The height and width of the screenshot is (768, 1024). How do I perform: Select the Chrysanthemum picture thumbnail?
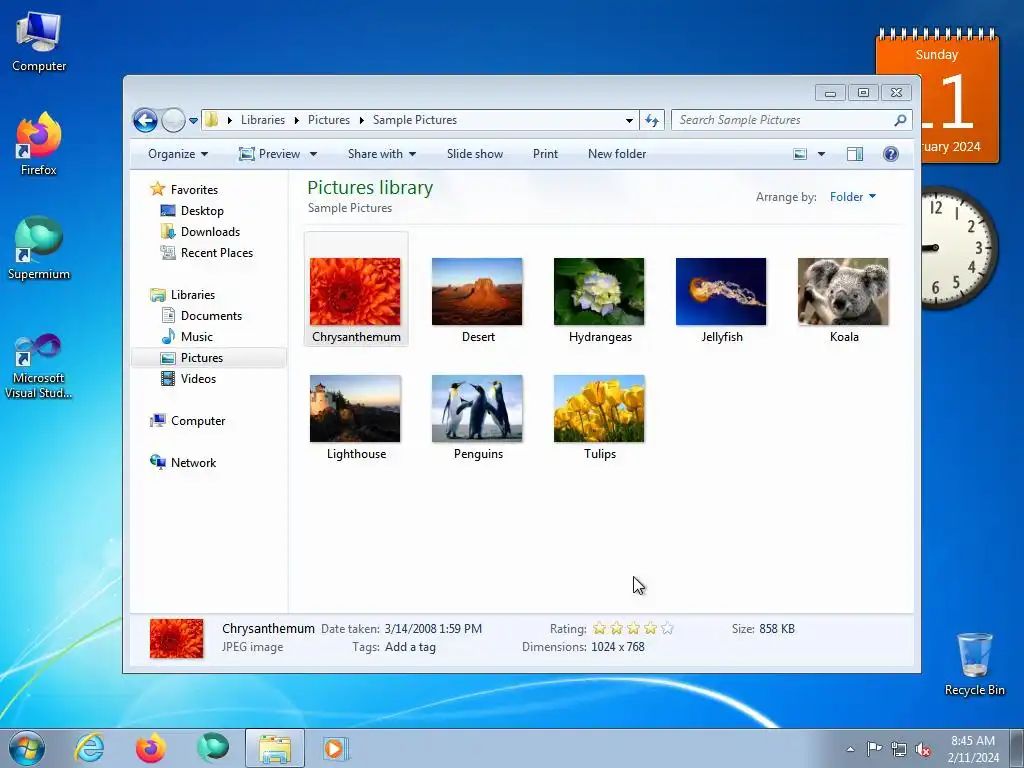tap(355, 291)
